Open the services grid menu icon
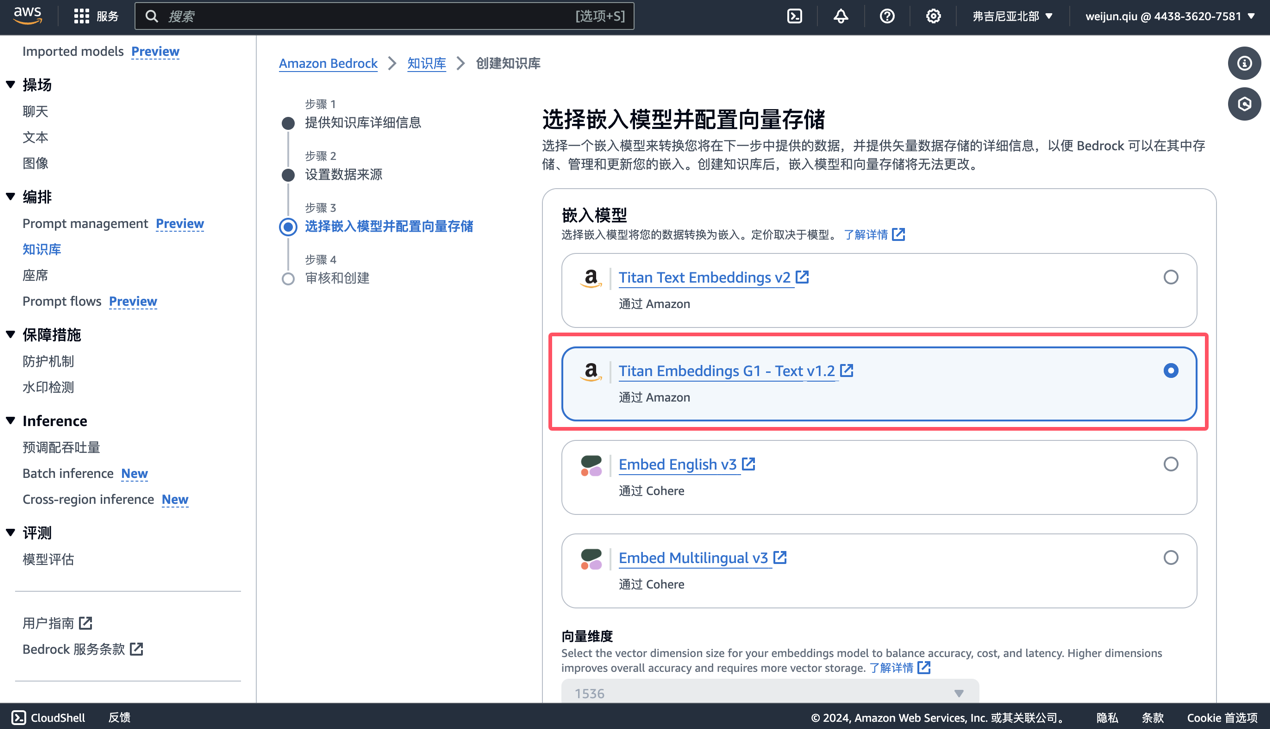This screenshot has width=1270, height=729. coord(82,16)
